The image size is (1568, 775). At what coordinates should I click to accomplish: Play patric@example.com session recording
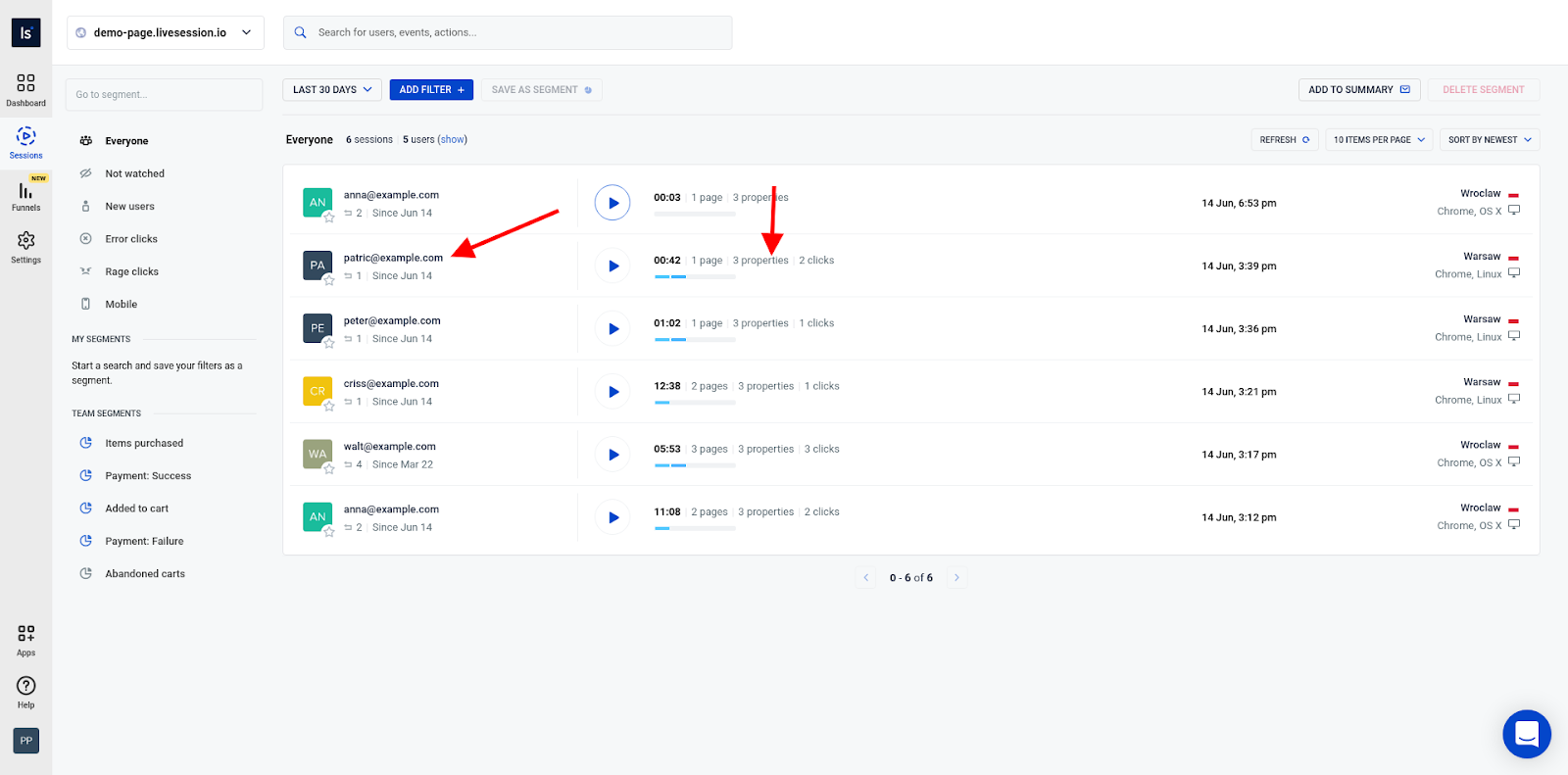click(612, 266)
